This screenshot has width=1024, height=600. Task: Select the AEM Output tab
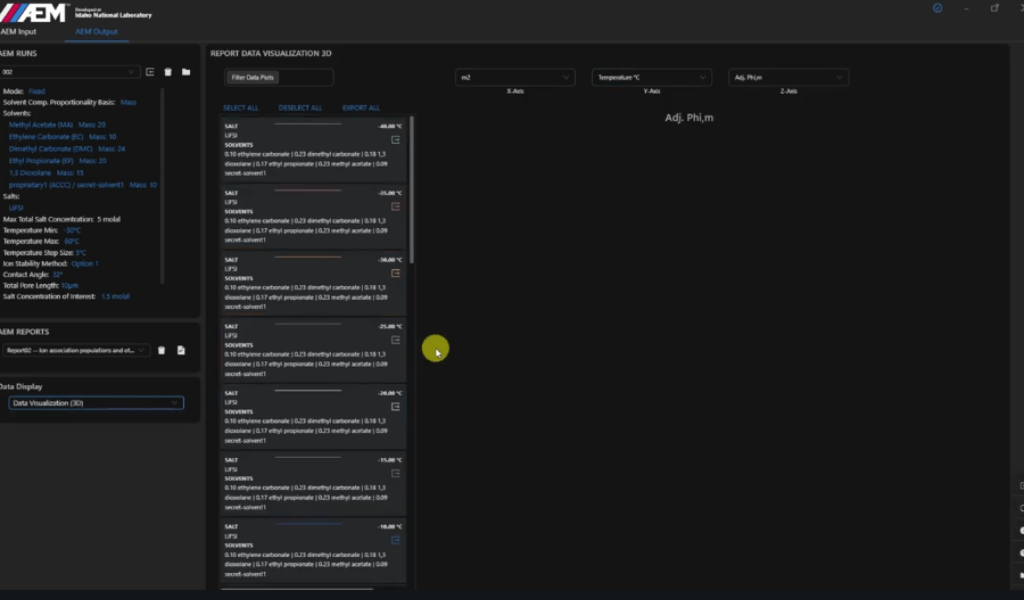(x=97, y=32)
